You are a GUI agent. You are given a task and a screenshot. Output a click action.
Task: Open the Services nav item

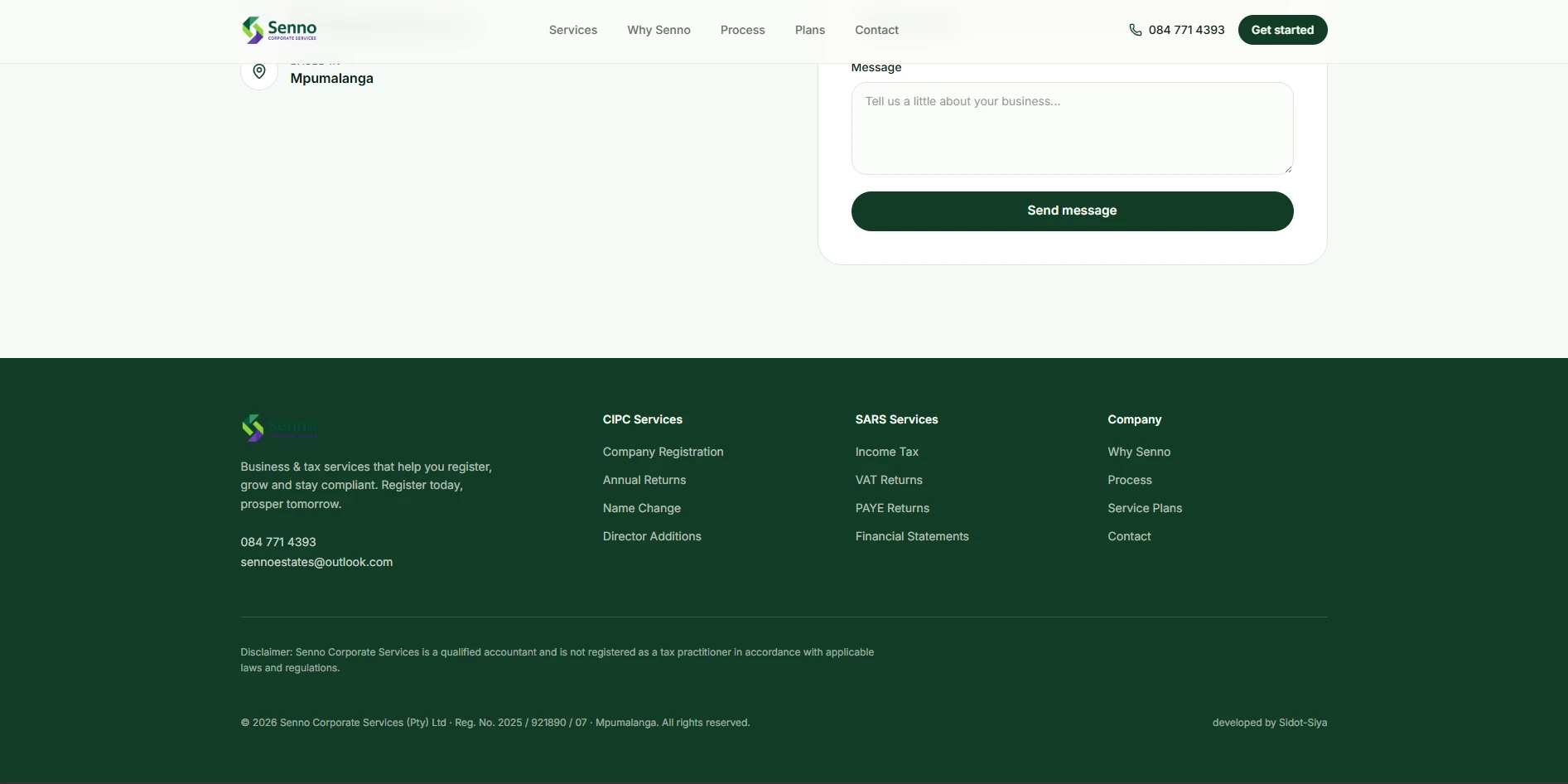pos(573,30)
